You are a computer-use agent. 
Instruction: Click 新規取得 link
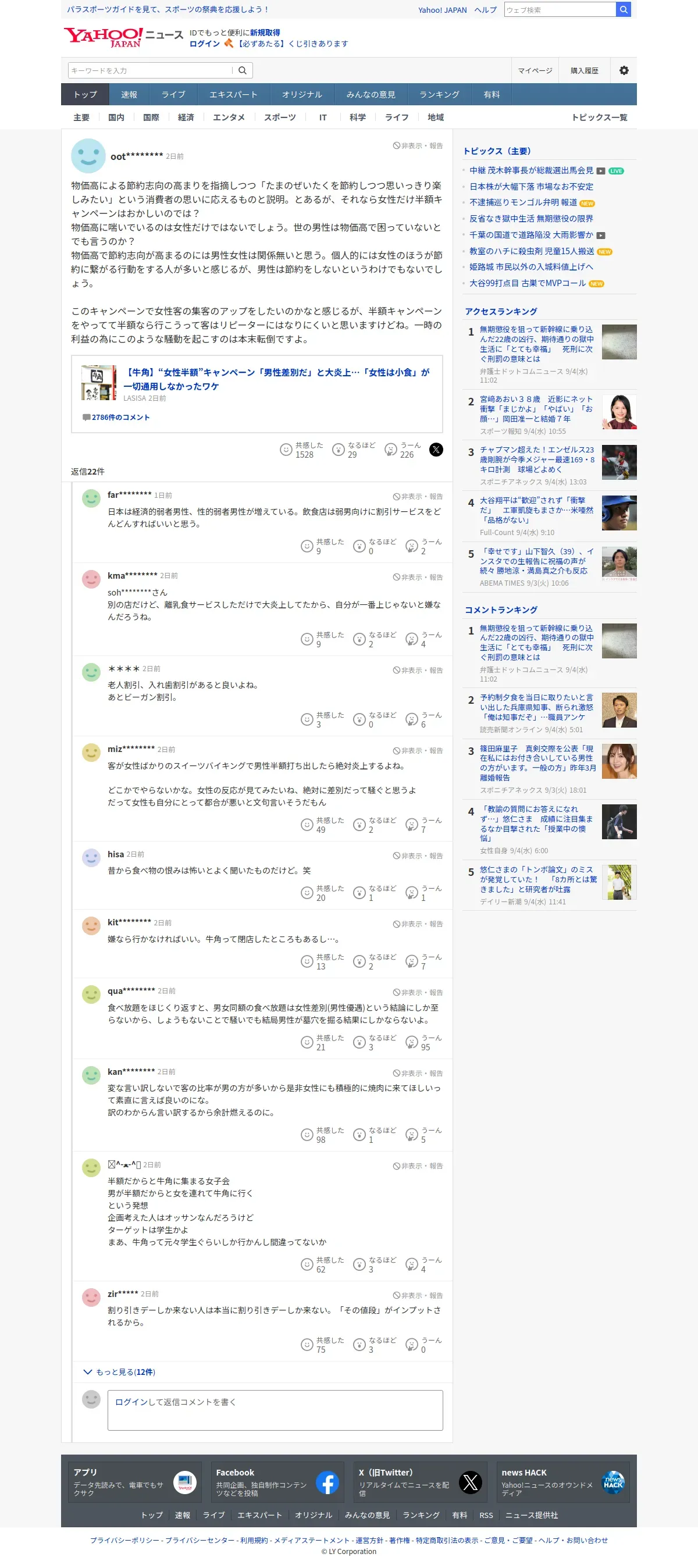click(265, 33)
